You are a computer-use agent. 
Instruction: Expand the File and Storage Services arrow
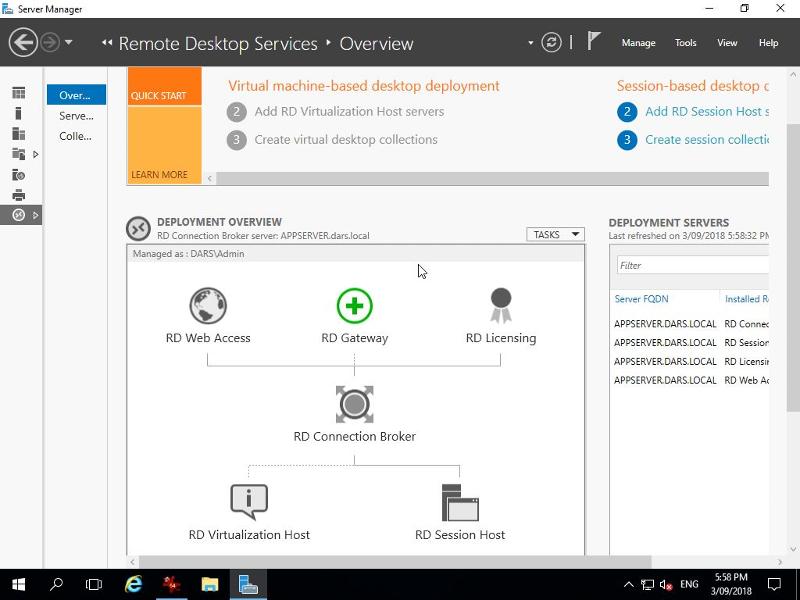click(x=35, y=154)
